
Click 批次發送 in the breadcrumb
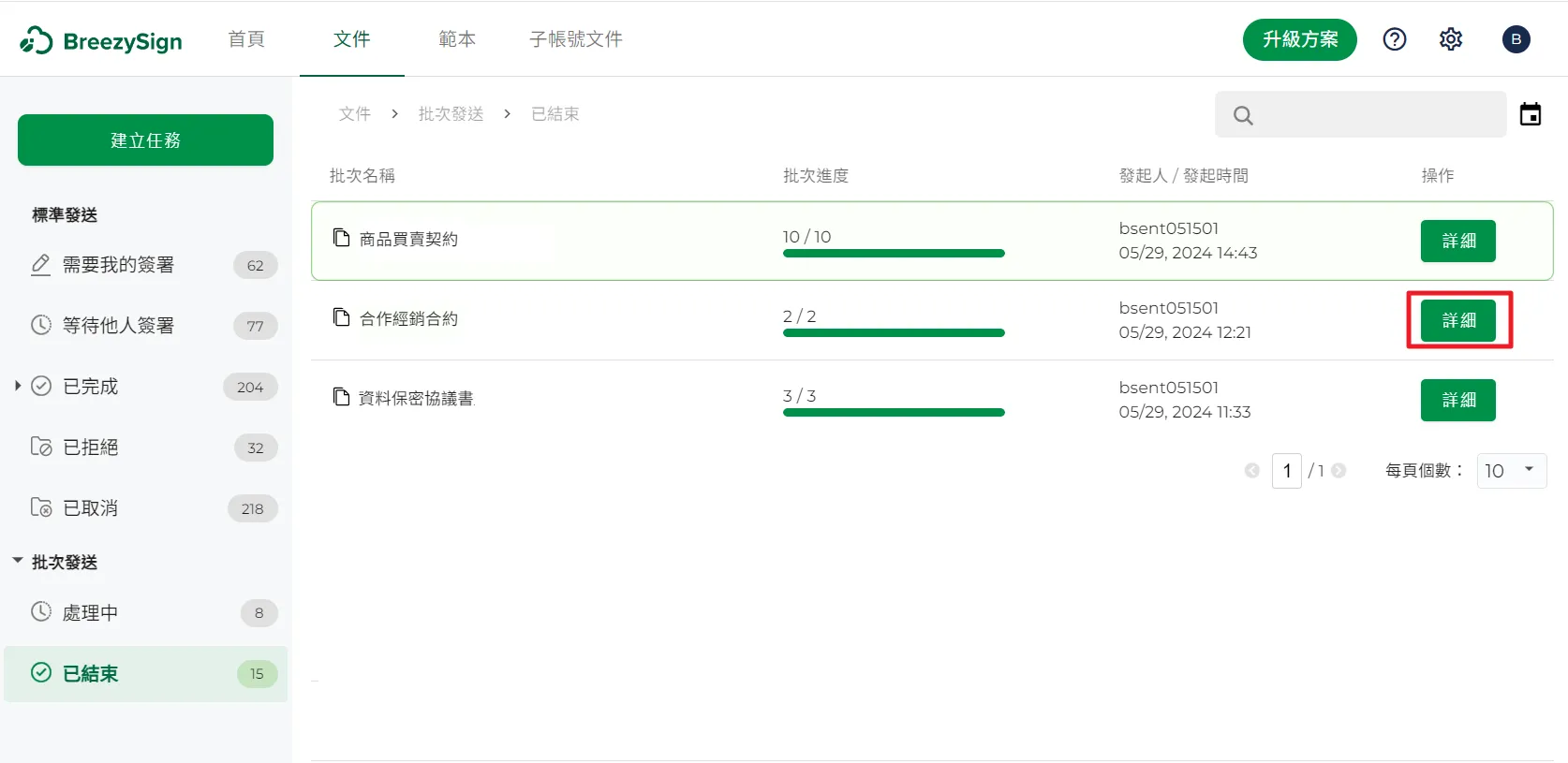[x=451, y=114]
